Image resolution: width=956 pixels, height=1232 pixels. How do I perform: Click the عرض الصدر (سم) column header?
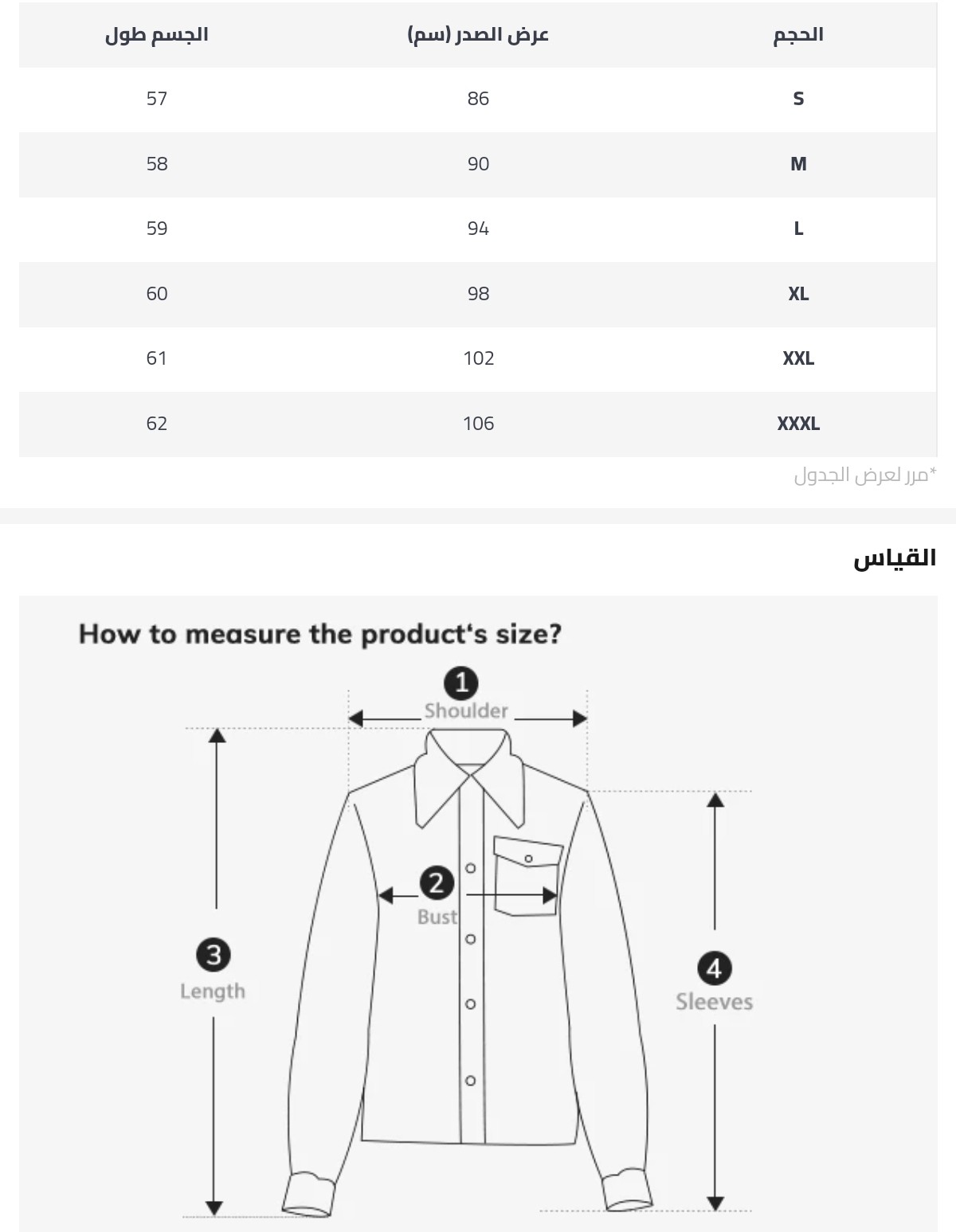click(478, 35)
